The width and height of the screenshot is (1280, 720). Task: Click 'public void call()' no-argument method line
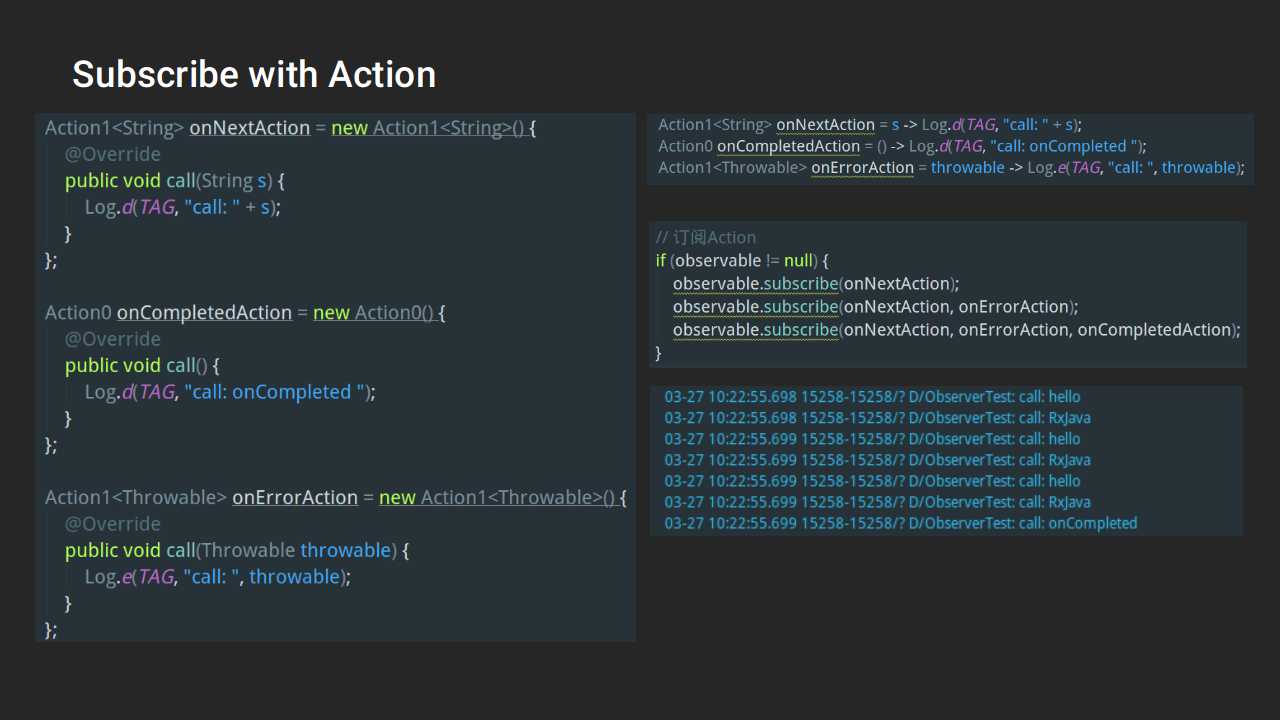143,366
